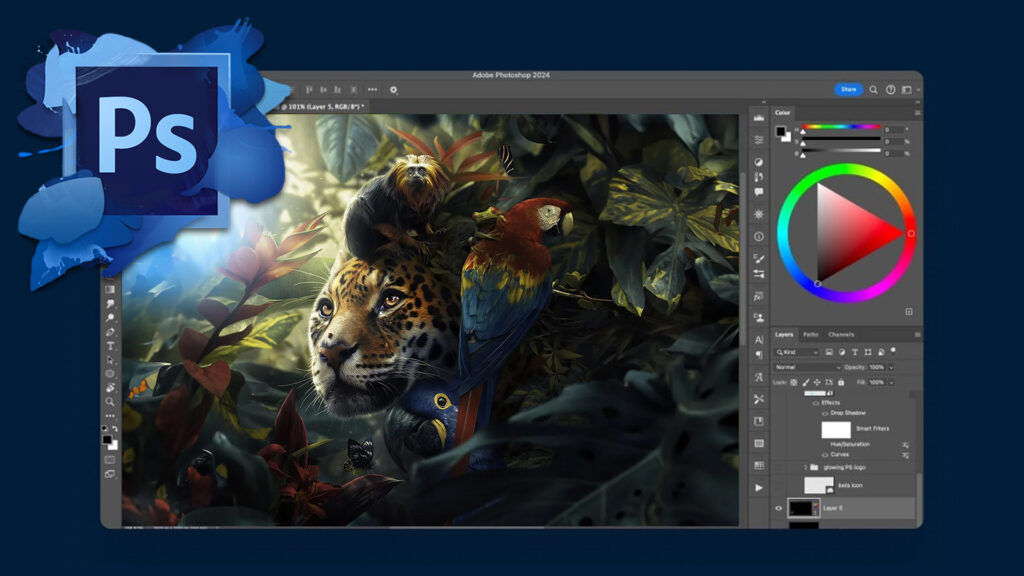Open the Fill slider dropdown arrow
The height and width of the screenshot is (576, 1024).
click(x=891, y=382)
